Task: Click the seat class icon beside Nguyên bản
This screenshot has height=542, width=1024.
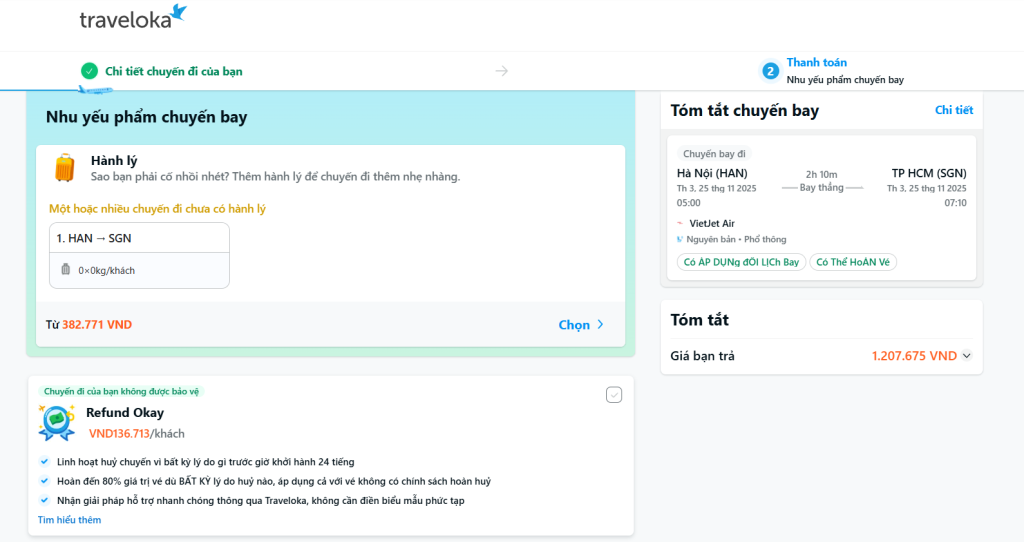Action: (680, 240)
